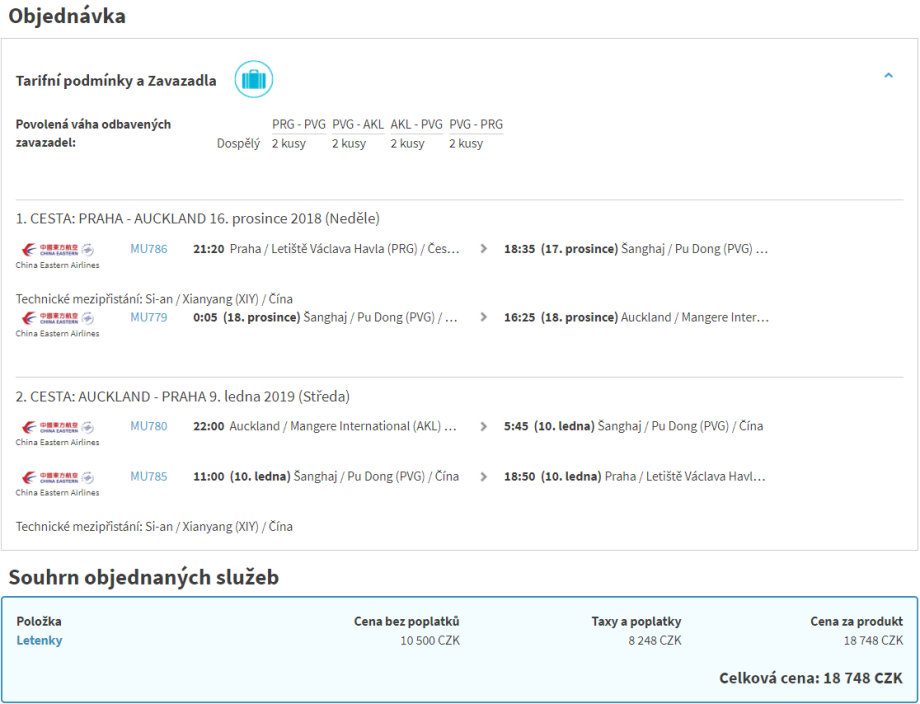Open flight number MU786 details
The width and height of the screenshot is (920, 704).
(149, 249)
